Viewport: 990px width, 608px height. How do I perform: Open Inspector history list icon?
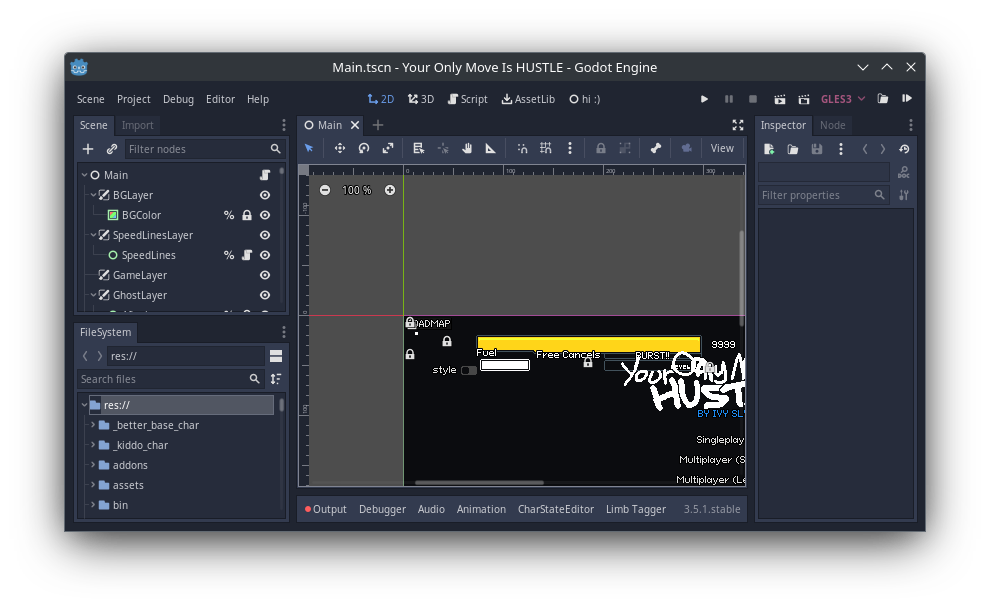tap(904, 149)
